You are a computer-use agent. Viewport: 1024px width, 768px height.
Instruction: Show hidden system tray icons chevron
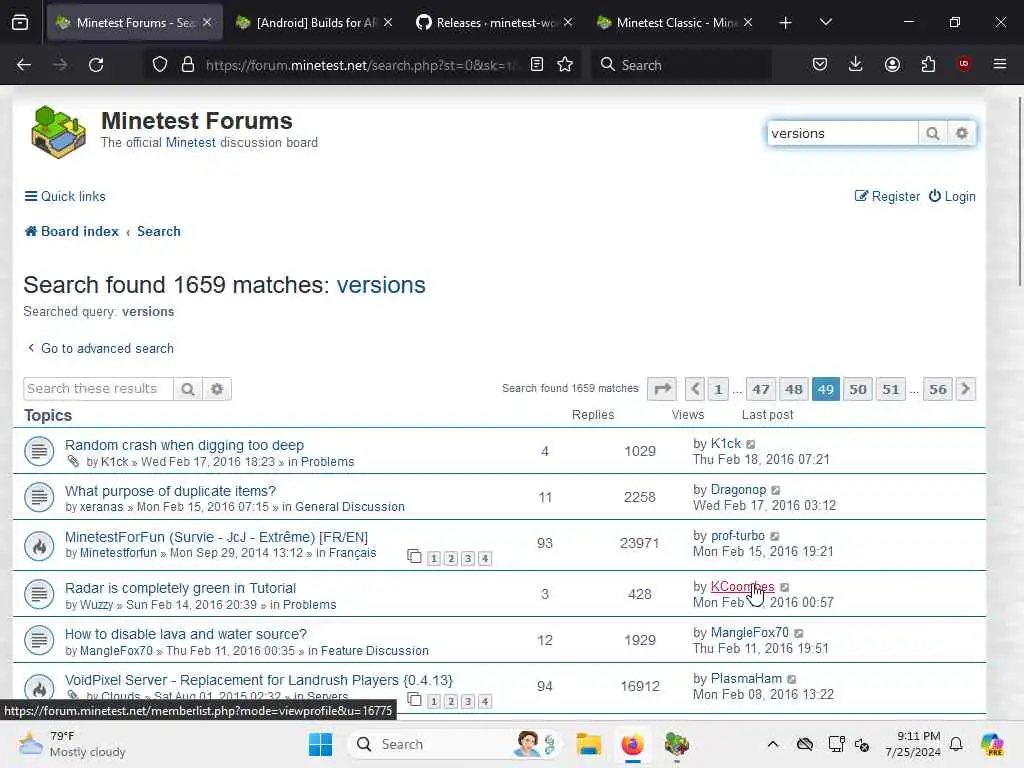(773, 744)
